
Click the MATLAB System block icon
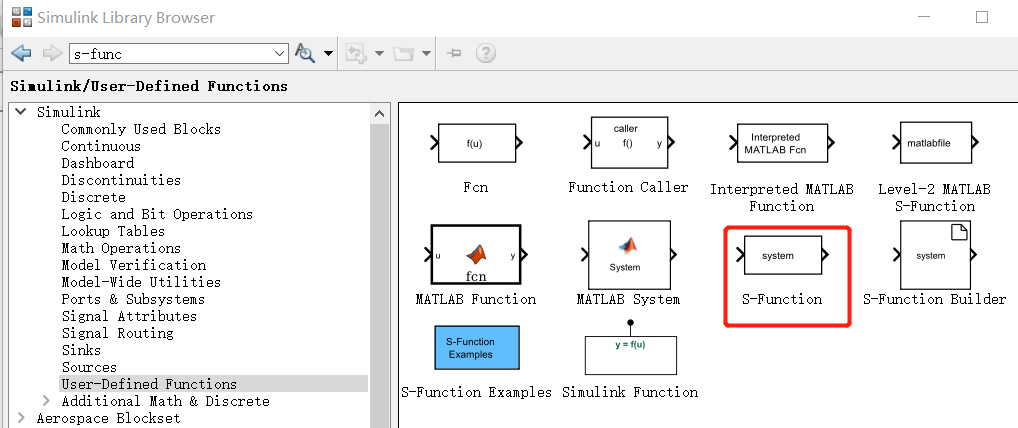coord(629,255)
